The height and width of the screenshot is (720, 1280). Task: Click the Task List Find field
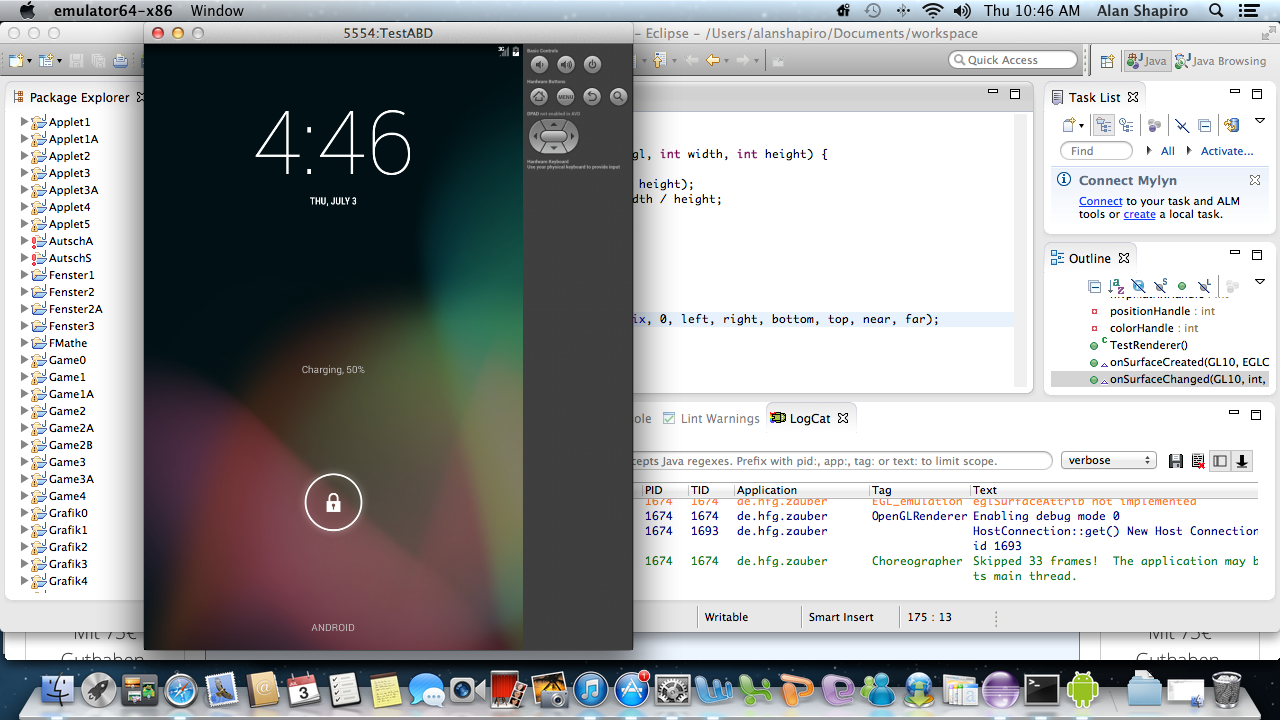[1096, 151]
